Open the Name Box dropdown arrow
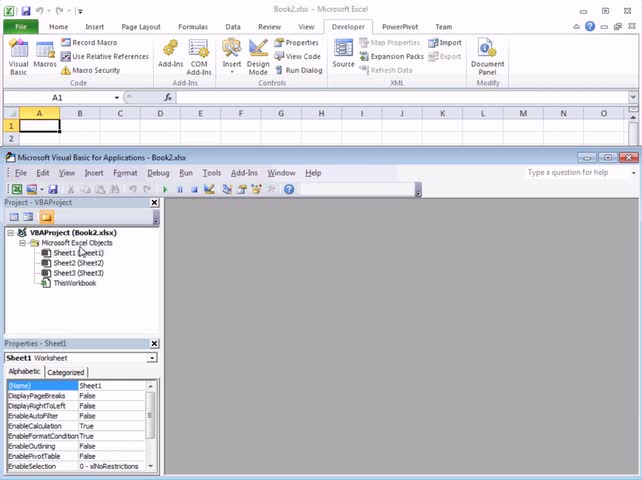642x480 pixels. [117, 97]
